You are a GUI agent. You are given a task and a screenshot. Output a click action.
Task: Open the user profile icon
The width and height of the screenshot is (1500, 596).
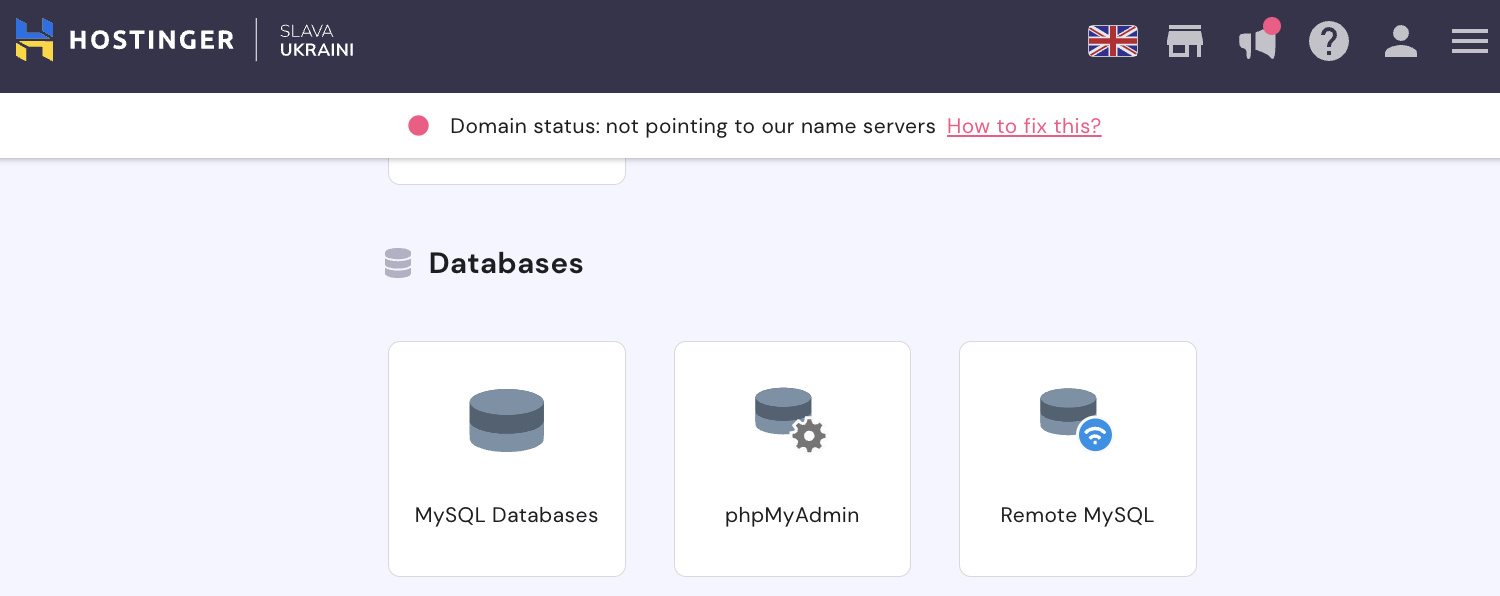[1400, 41]
